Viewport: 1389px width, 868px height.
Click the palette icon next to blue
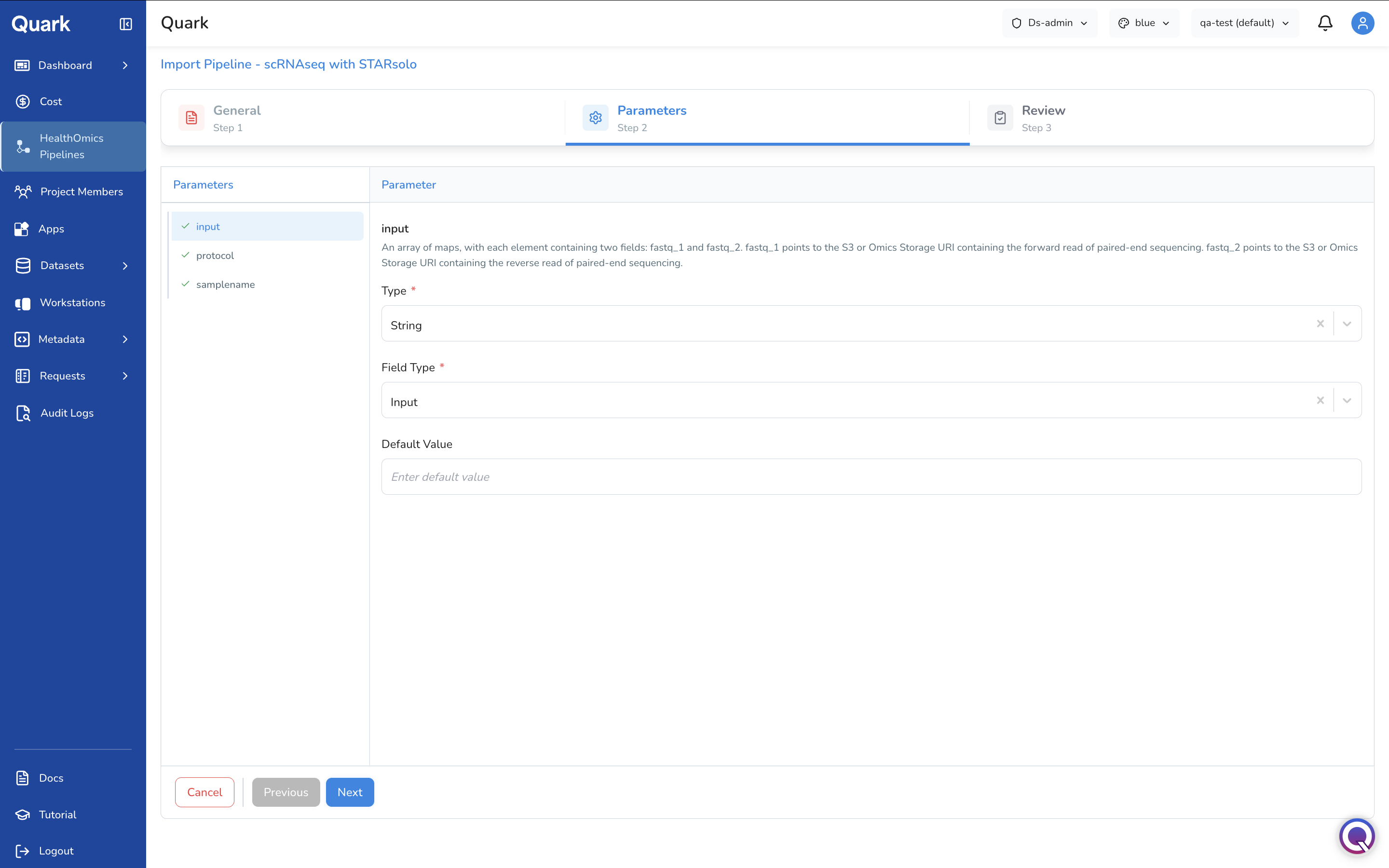1123,23
